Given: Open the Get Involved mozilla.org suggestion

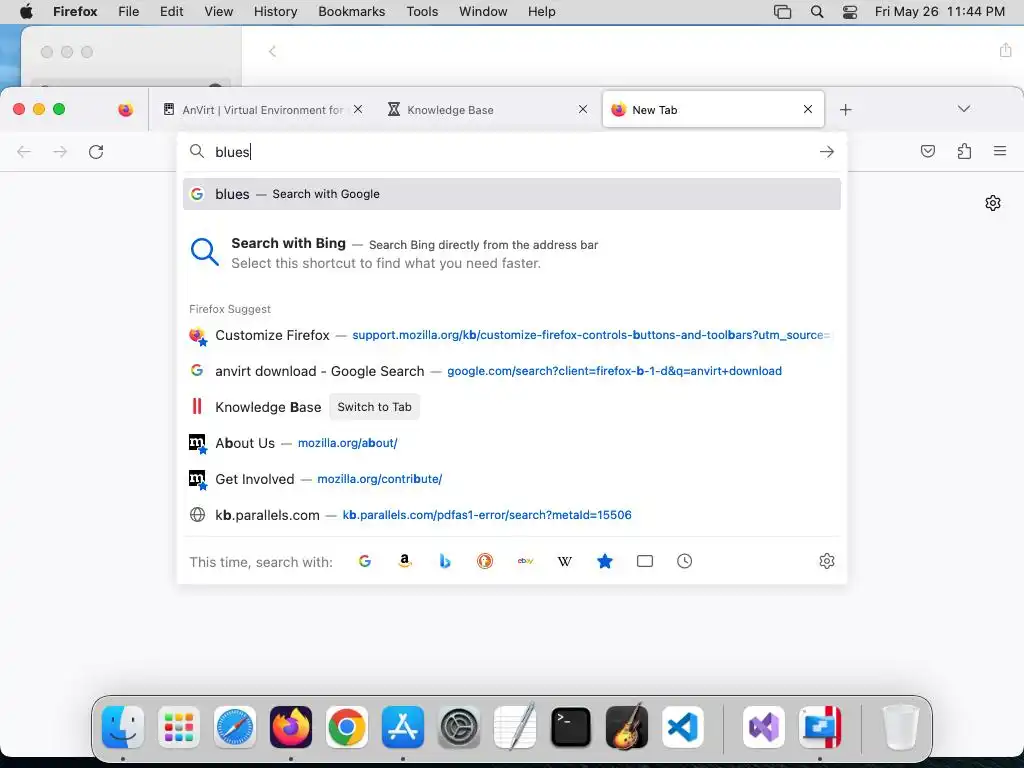Looking at the screenshot, I should pos(512,479).
